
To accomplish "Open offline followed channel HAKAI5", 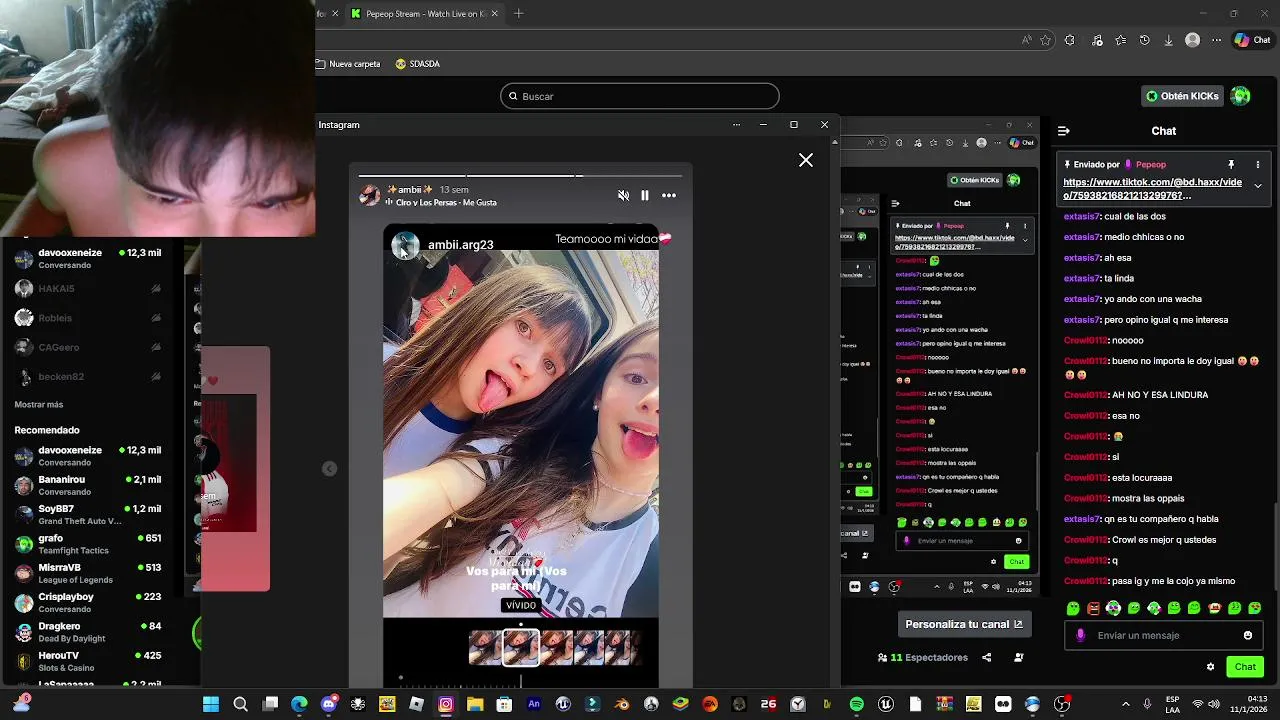I will click(88, 289).
